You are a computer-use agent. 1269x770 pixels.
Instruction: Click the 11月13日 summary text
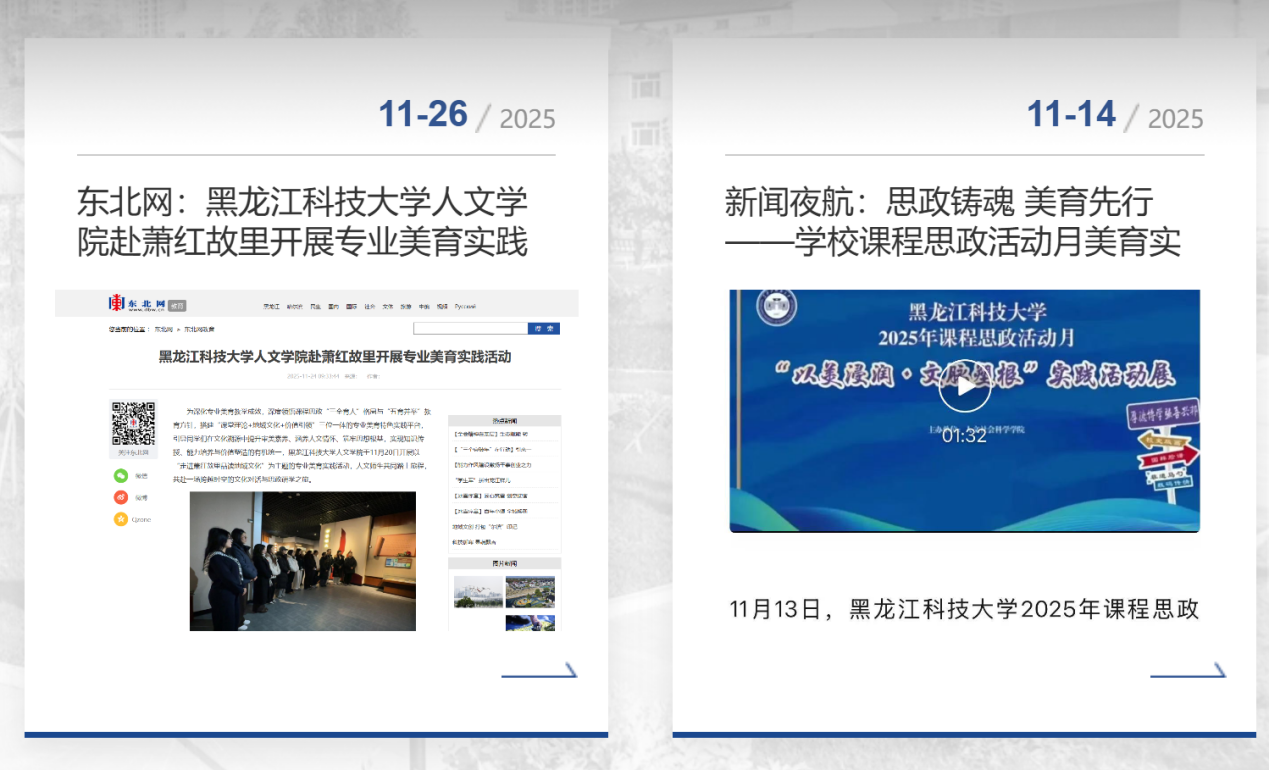click(964, 609)
